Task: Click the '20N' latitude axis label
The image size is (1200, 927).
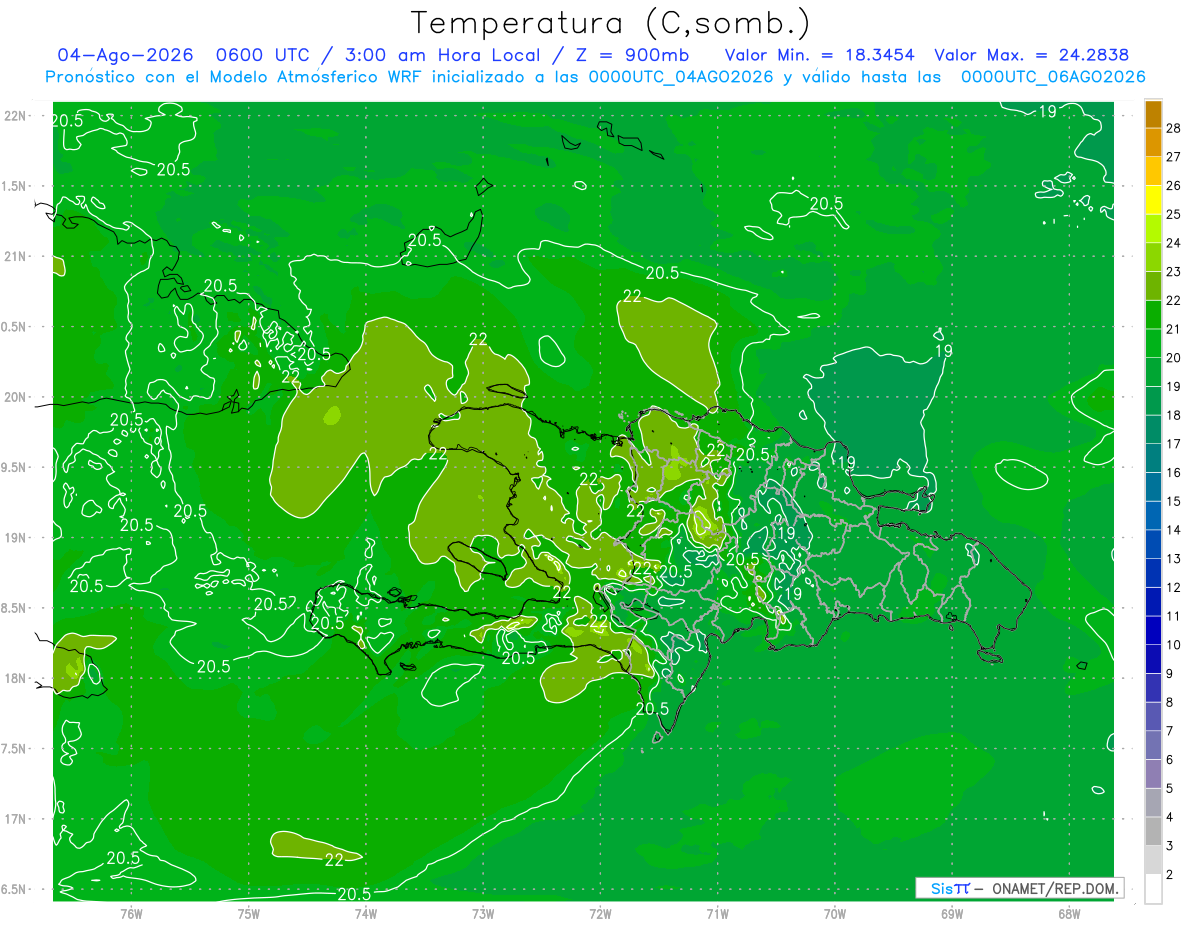Action: [17, 397]
